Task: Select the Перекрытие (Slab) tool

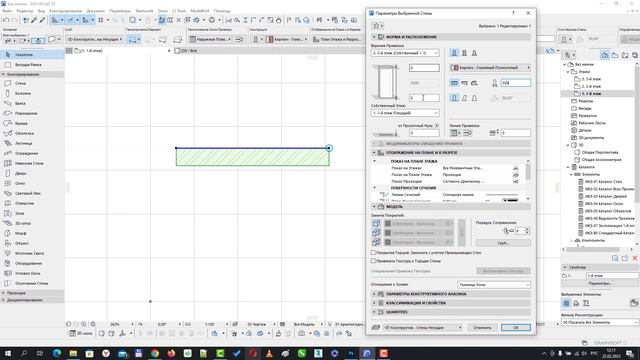Action: click(26, 113)
